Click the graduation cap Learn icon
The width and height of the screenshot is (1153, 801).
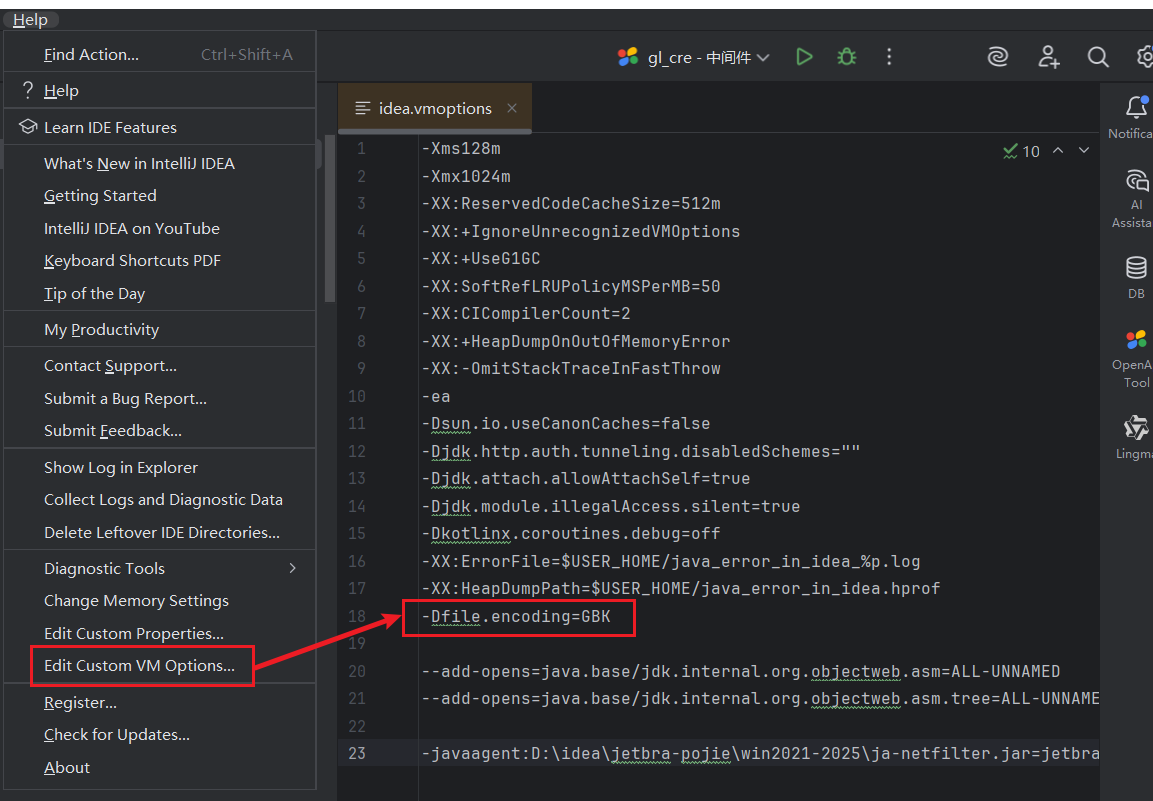[28, 127]
